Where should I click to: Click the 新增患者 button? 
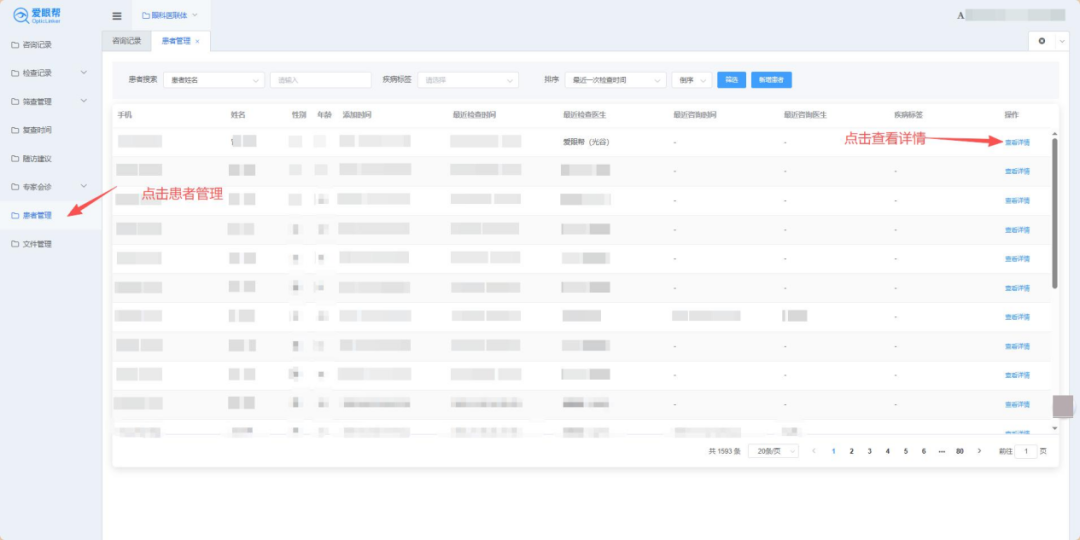click(x=771, y=80)
